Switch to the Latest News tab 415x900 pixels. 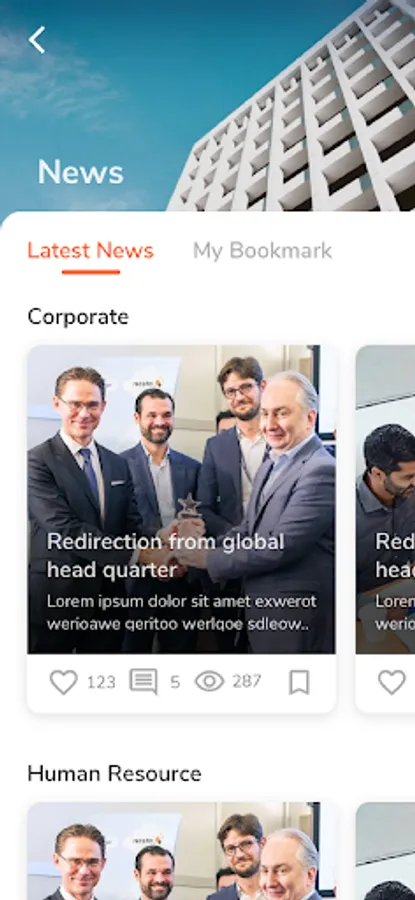point(91,251)
